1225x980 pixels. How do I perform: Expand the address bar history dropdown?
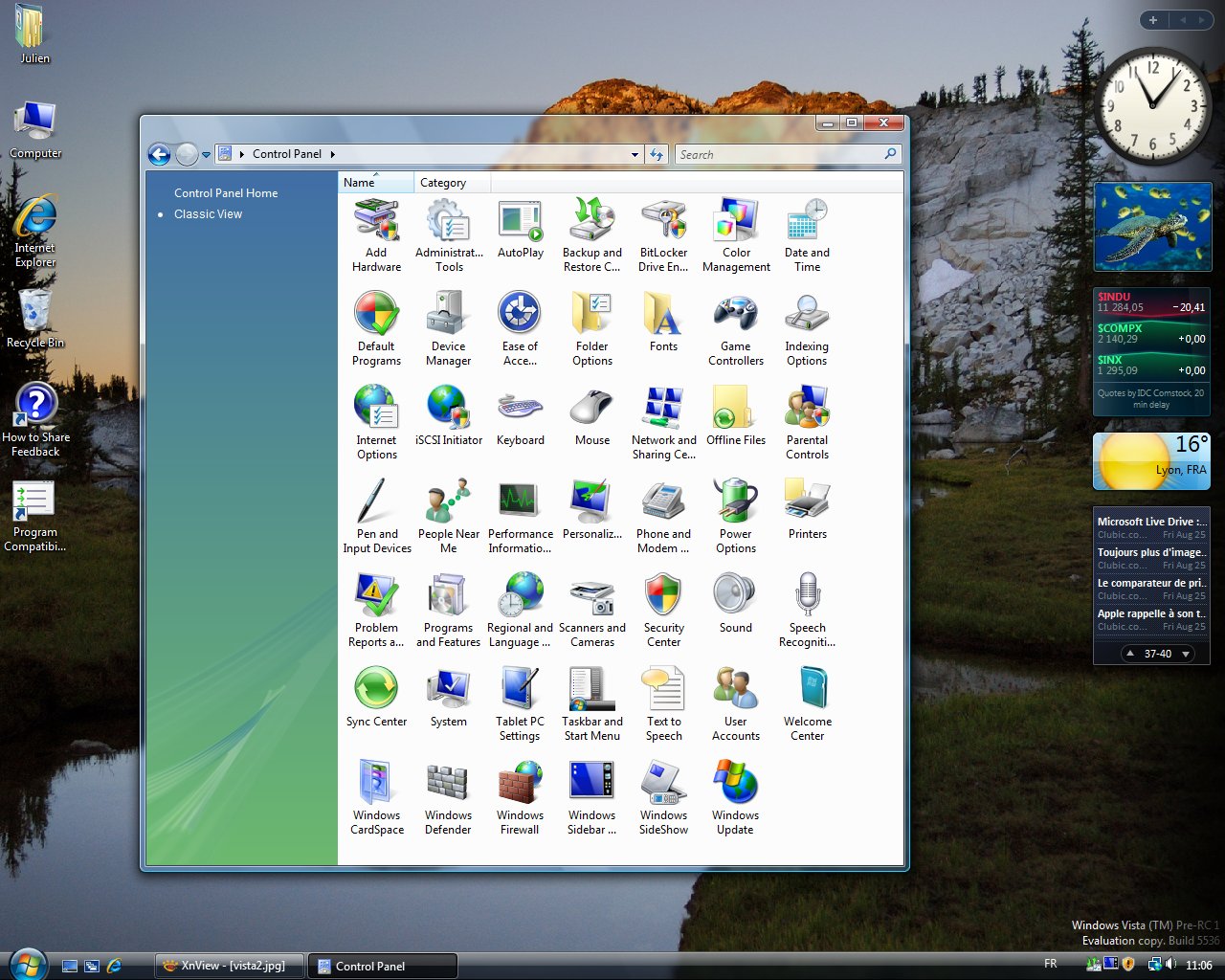click(635, 155)
